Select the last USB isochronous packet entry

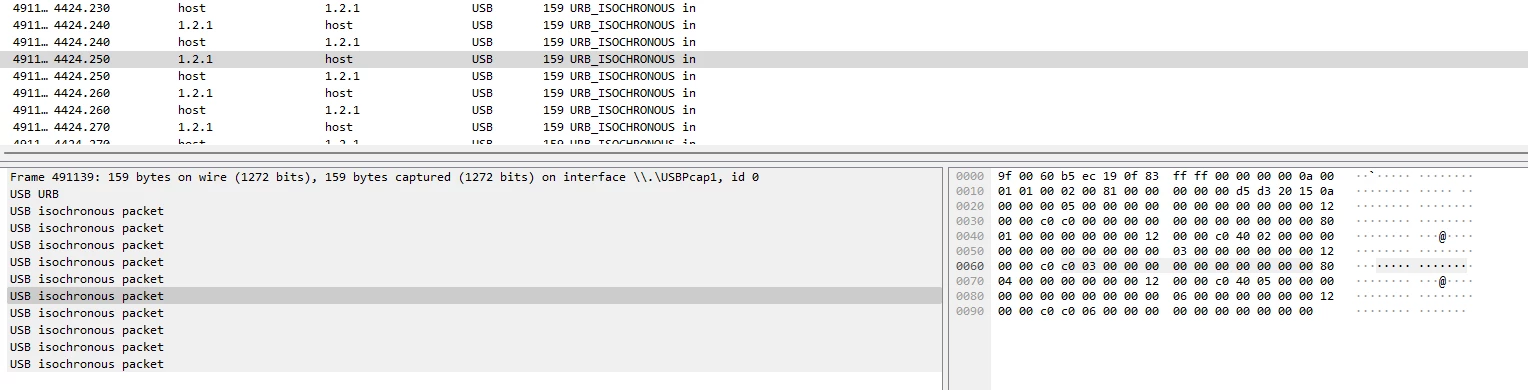coord(474,364)
